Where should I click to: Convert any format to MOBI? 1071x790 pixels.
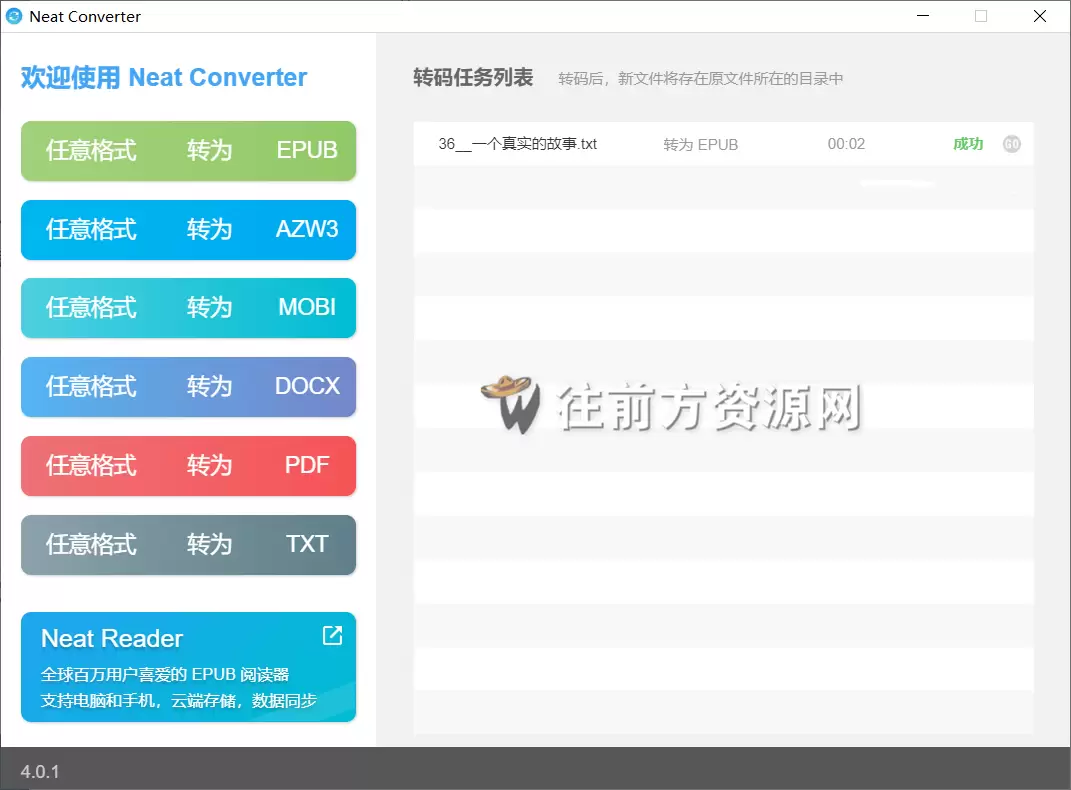click(189, 308)
